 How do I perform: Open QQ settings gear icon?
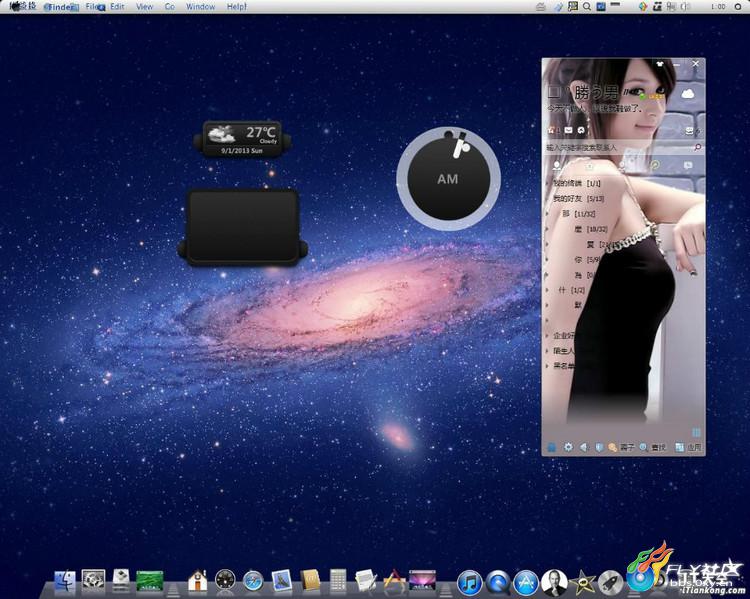[568, 447]
